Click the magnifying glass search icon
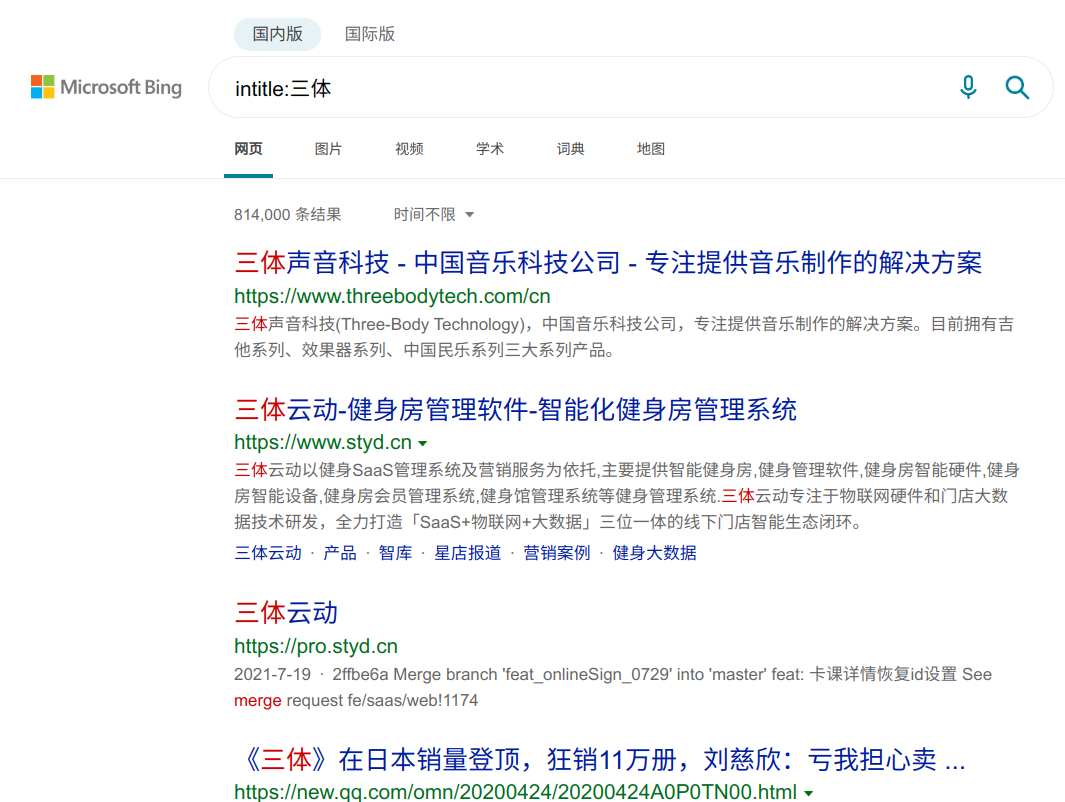 (x=1017, y=88)
